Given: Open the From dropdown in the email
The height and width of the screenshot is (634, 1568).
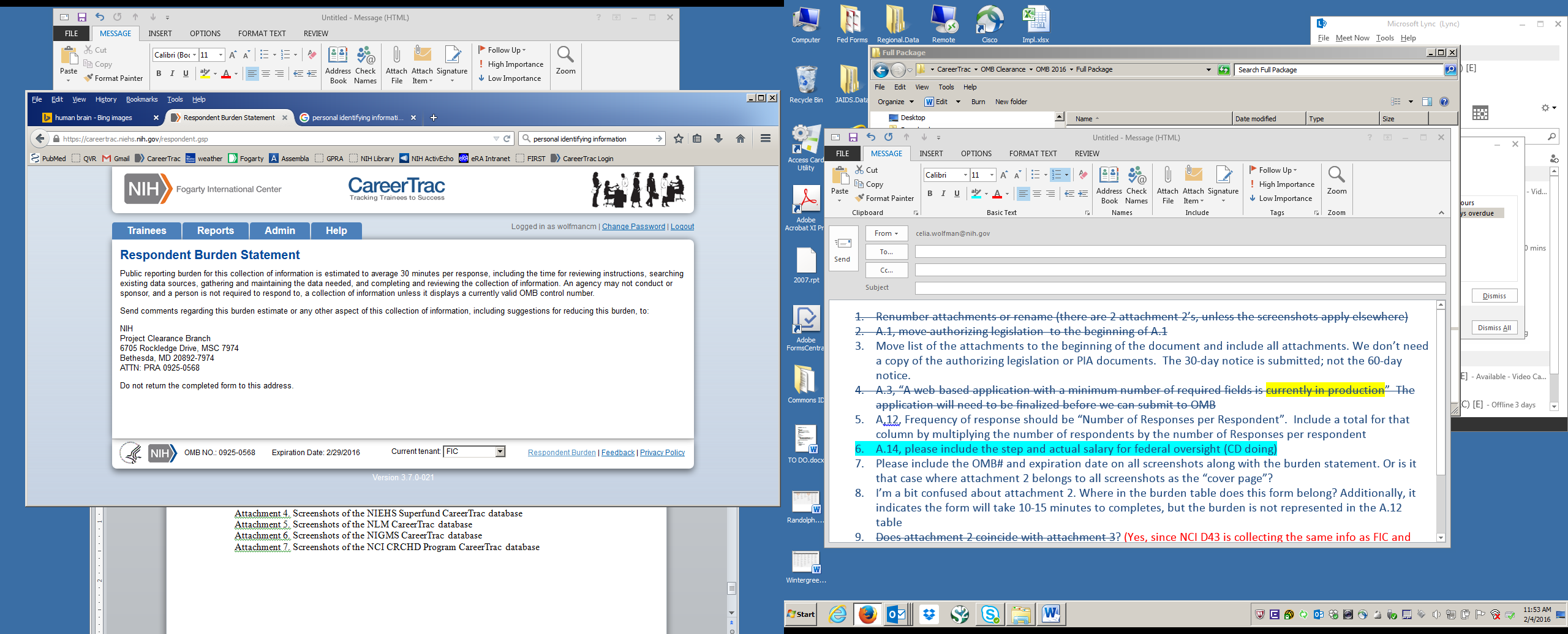Looking at the screenshot, I should coord(886,233).
